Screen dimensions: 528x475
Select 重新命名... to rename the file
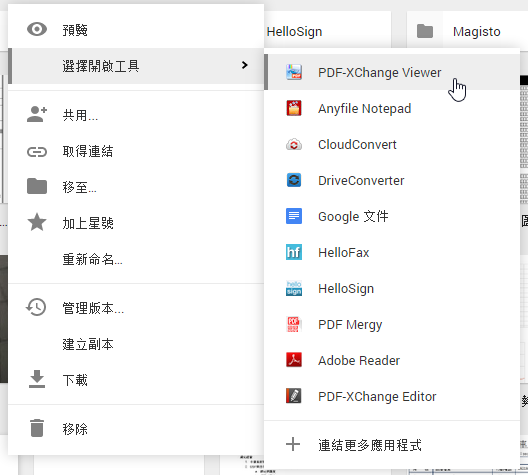tap(136, 259)
